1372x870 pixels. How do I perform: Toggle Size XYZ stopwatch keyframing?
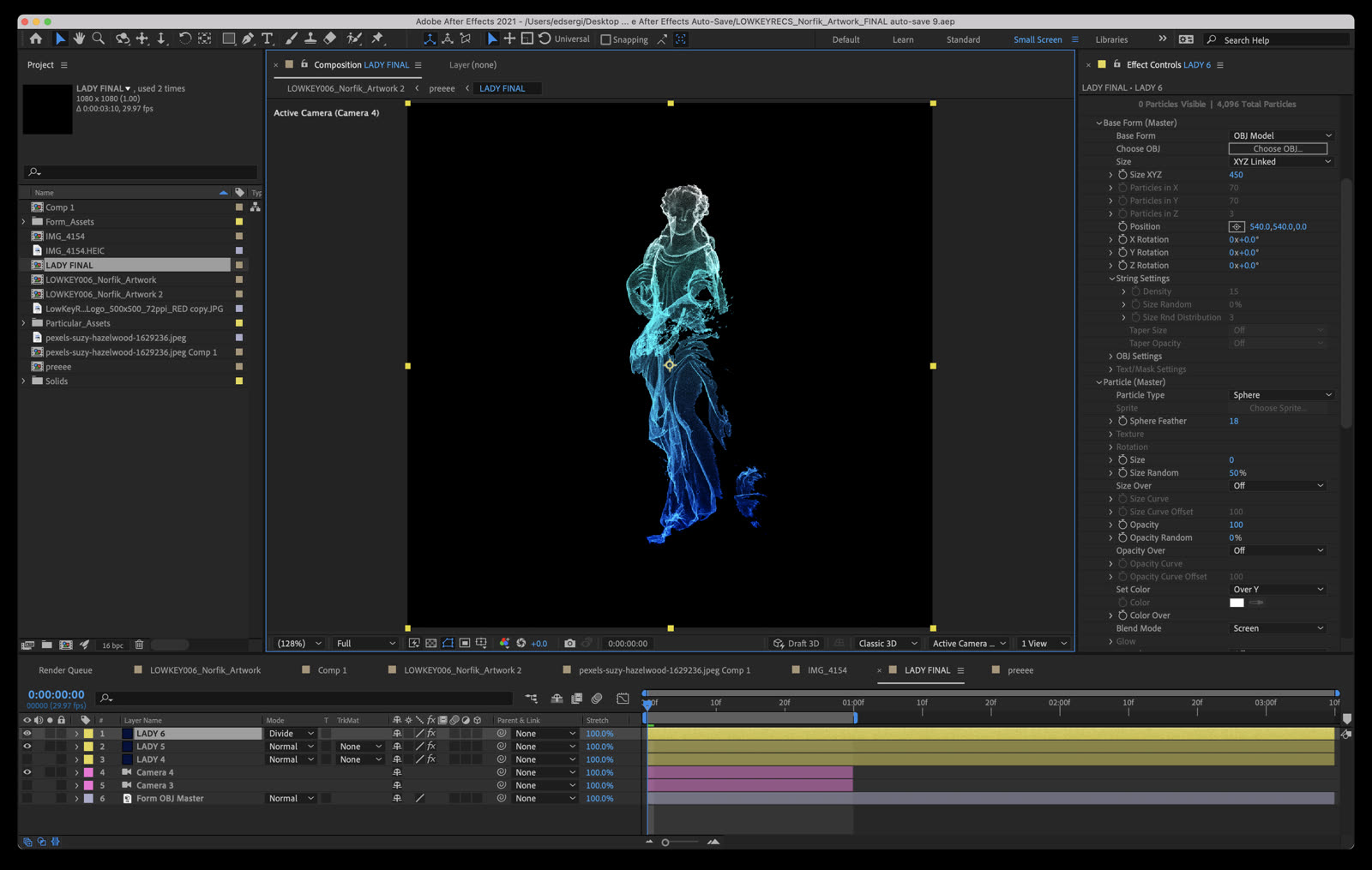[x=1122, y=175]
